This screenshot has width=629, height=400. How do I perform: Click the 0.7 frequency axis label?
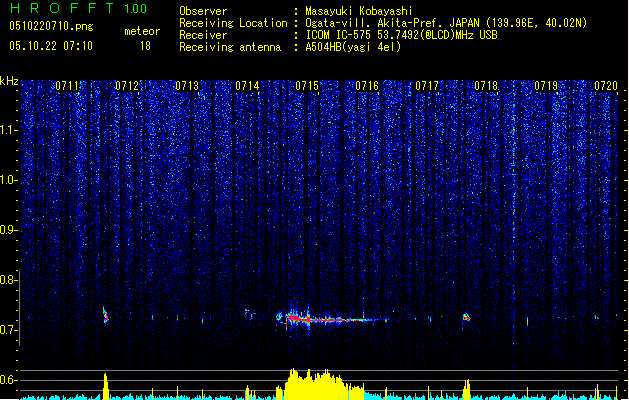click(9, 330)
